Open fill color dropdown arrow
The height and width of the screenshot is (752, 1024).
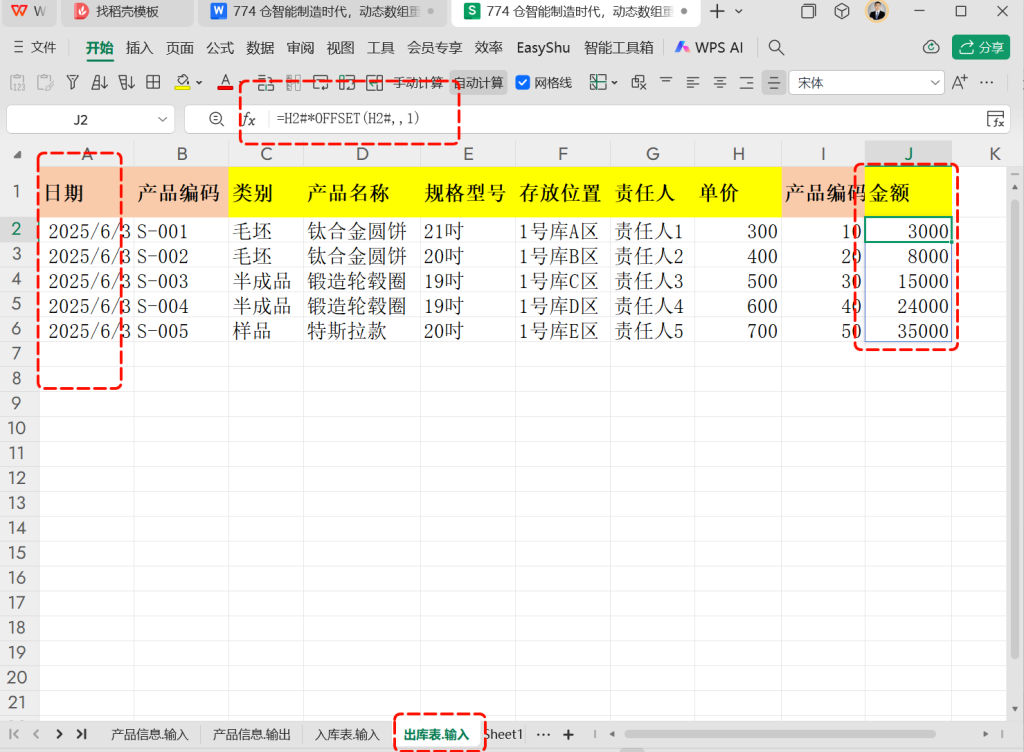(199, 83)
